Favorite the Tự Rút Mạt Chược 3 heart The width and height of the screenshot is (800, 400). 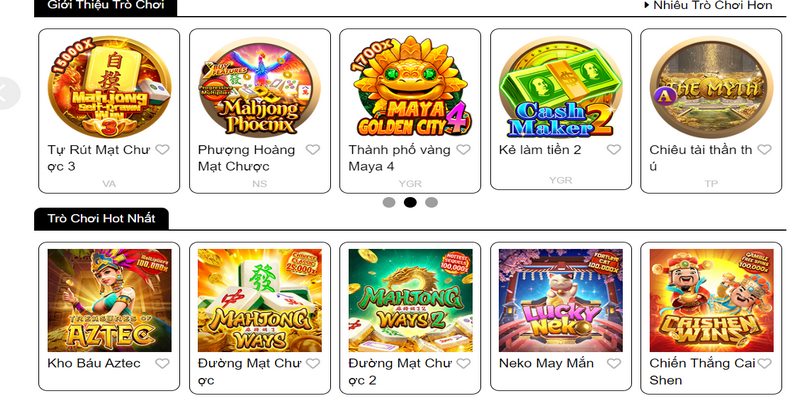(162, 149)
